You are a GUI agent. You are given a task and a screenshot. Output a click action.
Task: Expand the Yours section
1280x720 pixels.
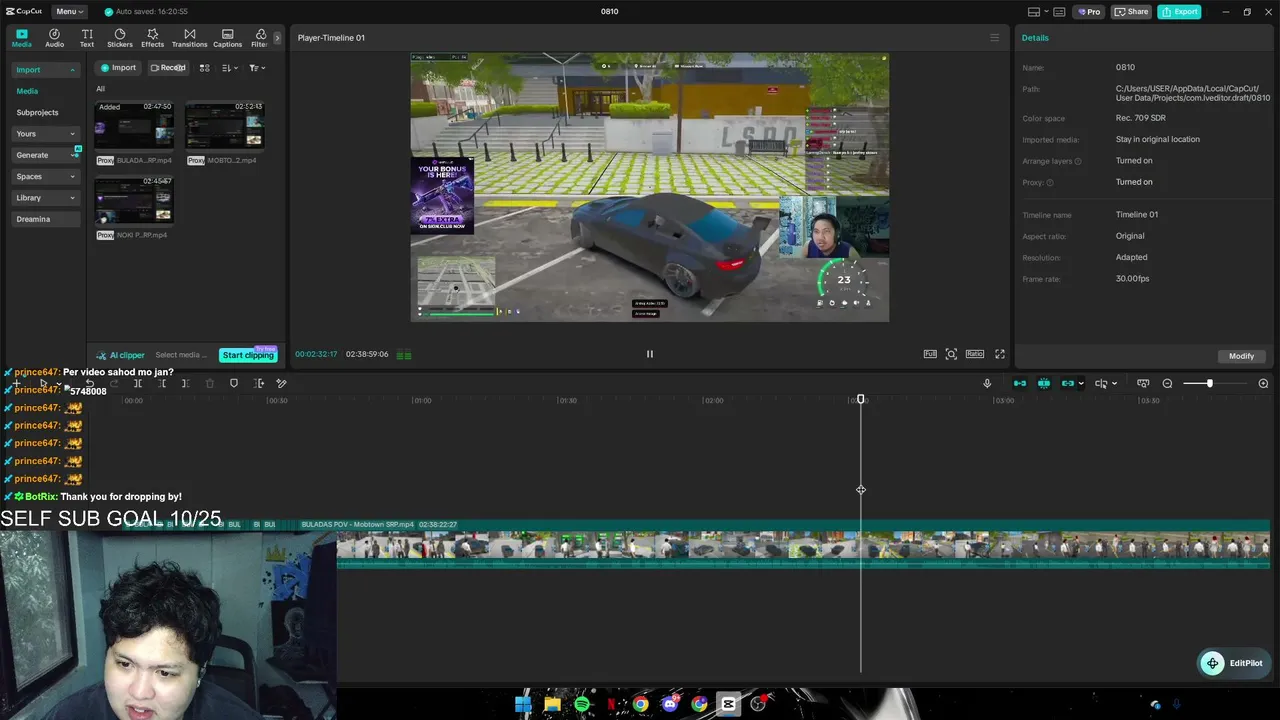click(x=45, y=134)
